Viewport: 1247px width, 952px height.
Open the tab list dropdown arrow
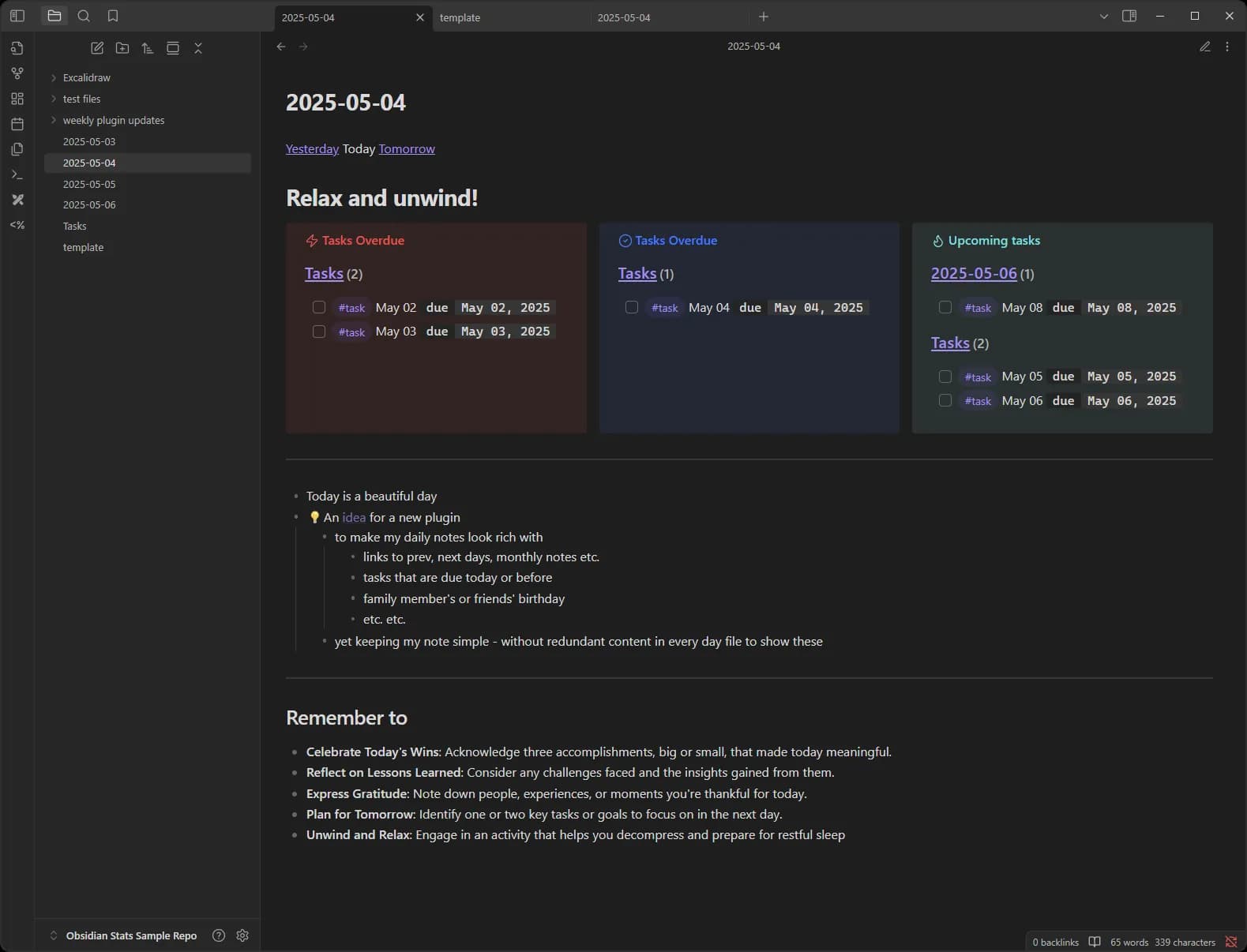(x=1104, y=16)
